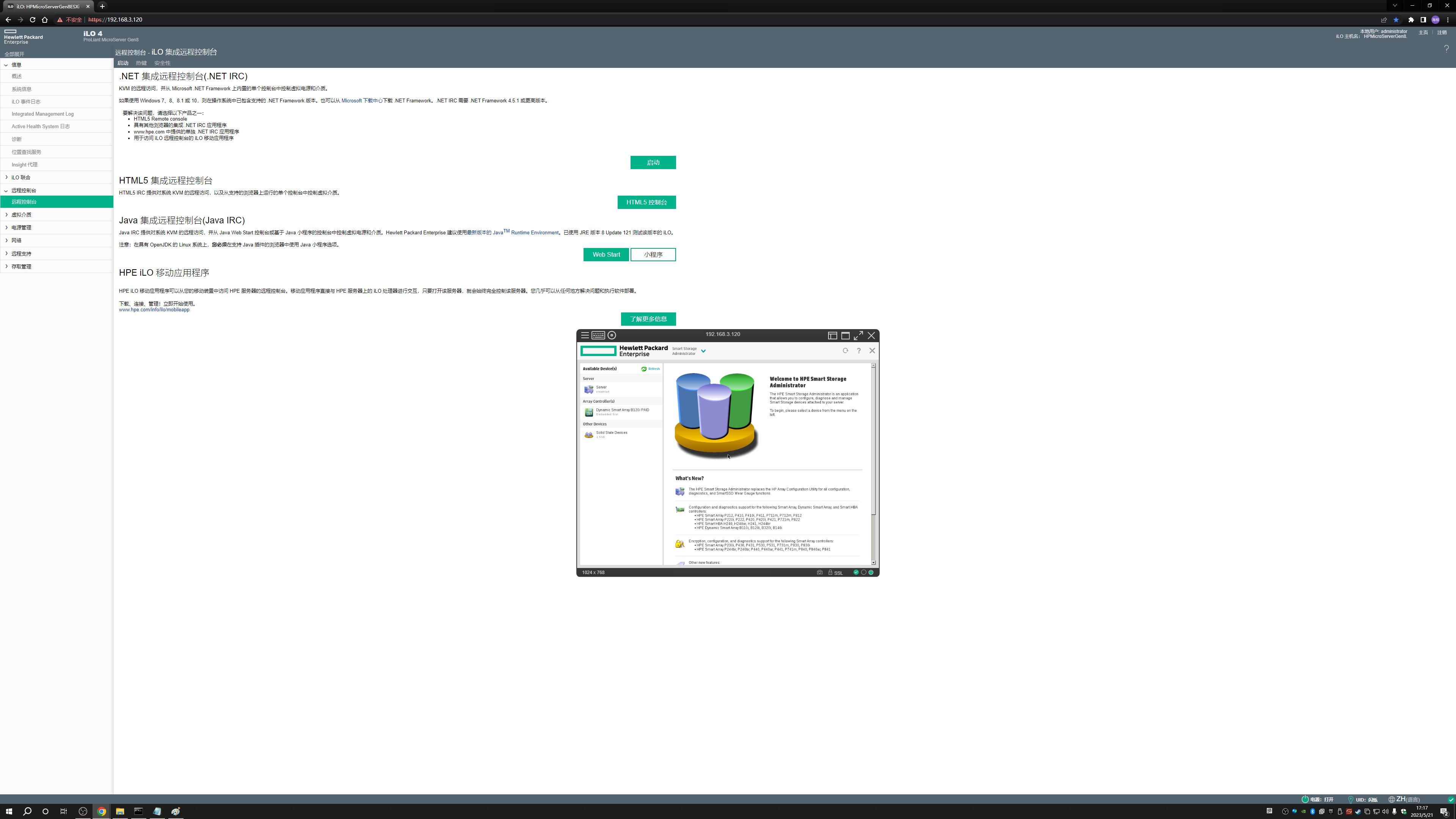The width and height of the screenshot is (1456, 819).
Task: Expand the 虚拟介质 sidebar section
Action: pos(21,215)
